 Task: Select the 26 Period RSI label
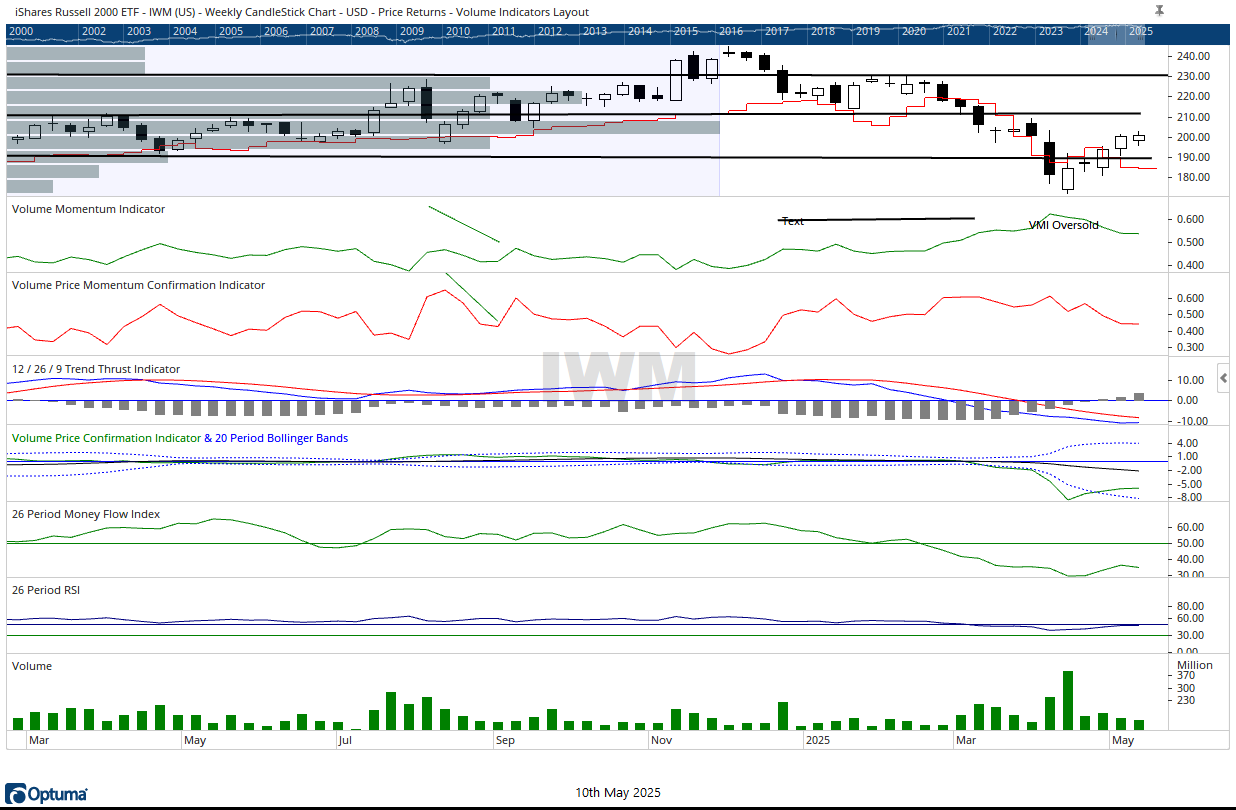pyautogui.click(x=46, y=590)
